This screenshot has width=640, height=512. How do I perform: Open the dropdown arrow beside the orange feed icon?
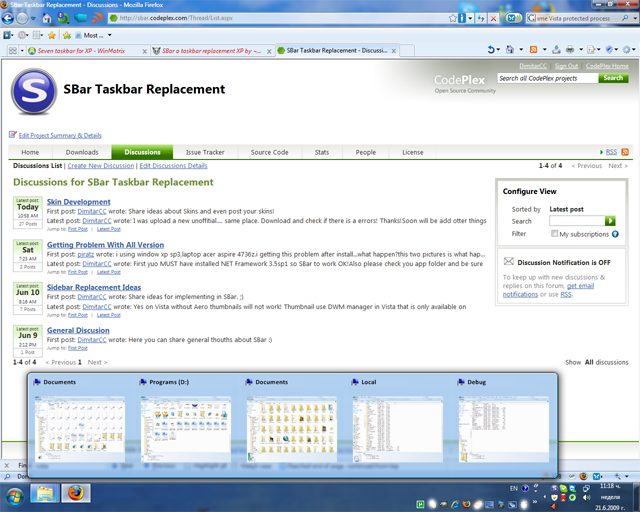(544, 50)
